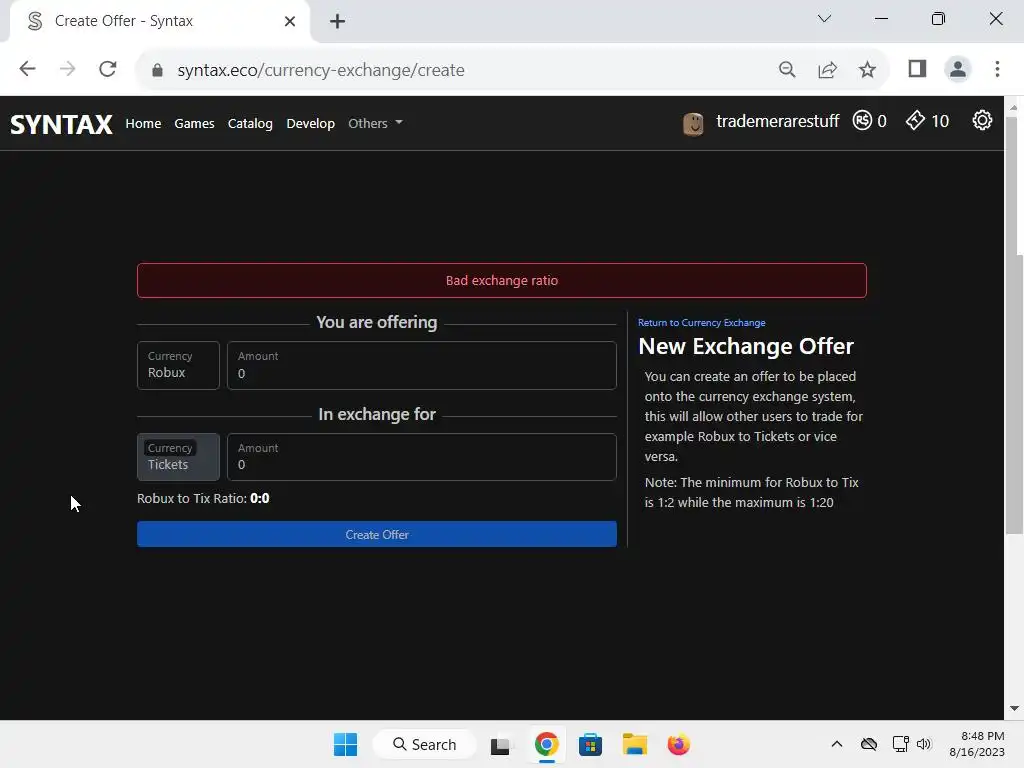
Task: Click the page vertical scrollbar thumb
Action: coord(1014,327)
